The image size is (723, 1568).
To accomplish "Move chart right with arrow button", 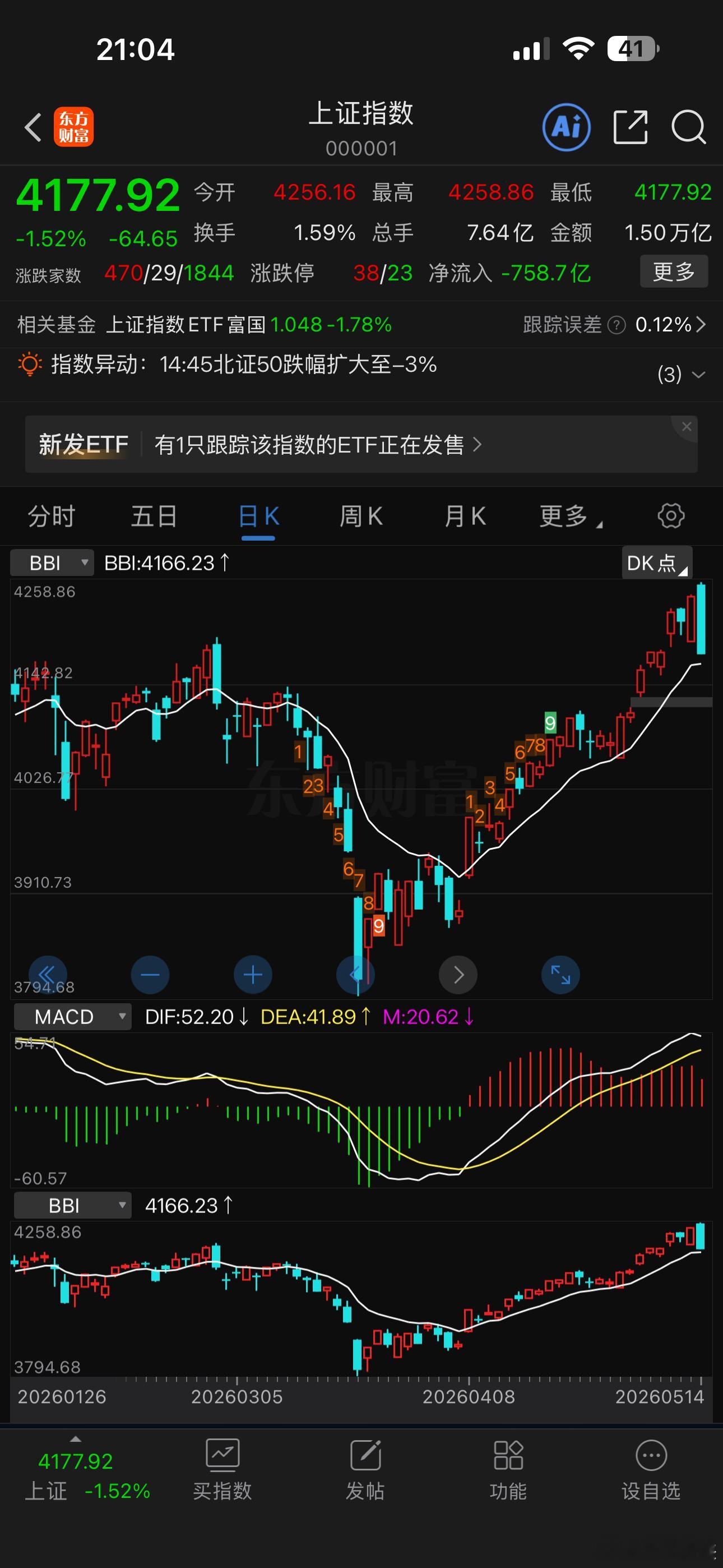I will pyautogui.click(x=458, y=975).
